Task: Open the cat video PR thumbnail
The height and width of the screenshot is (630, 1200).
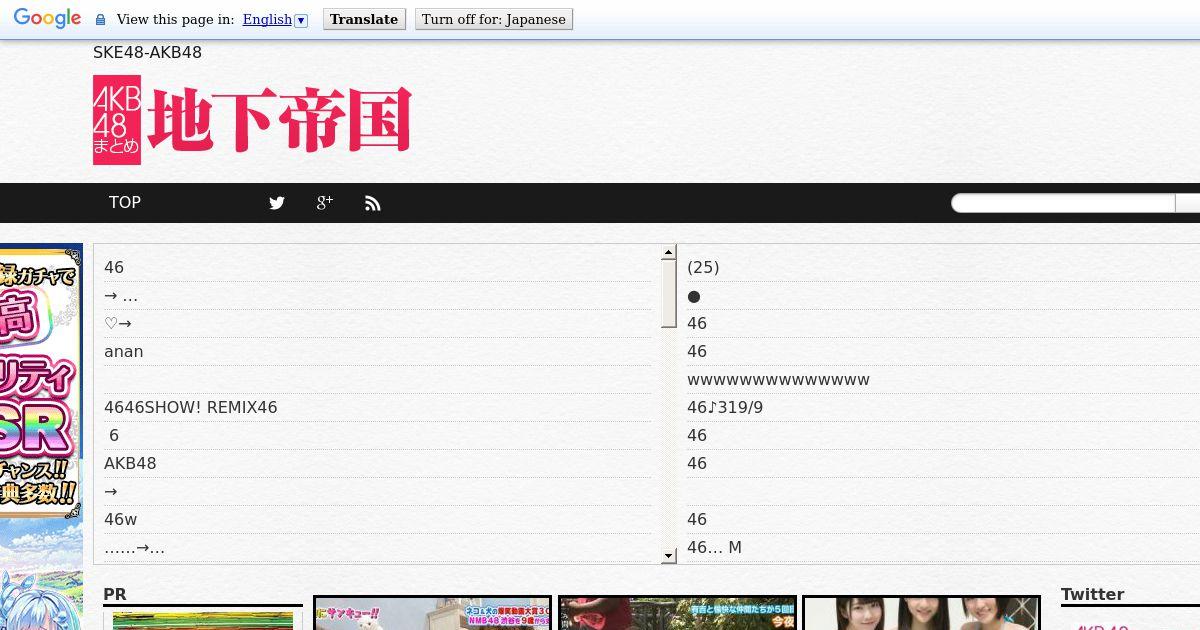Action: click(x=432, y=614)
